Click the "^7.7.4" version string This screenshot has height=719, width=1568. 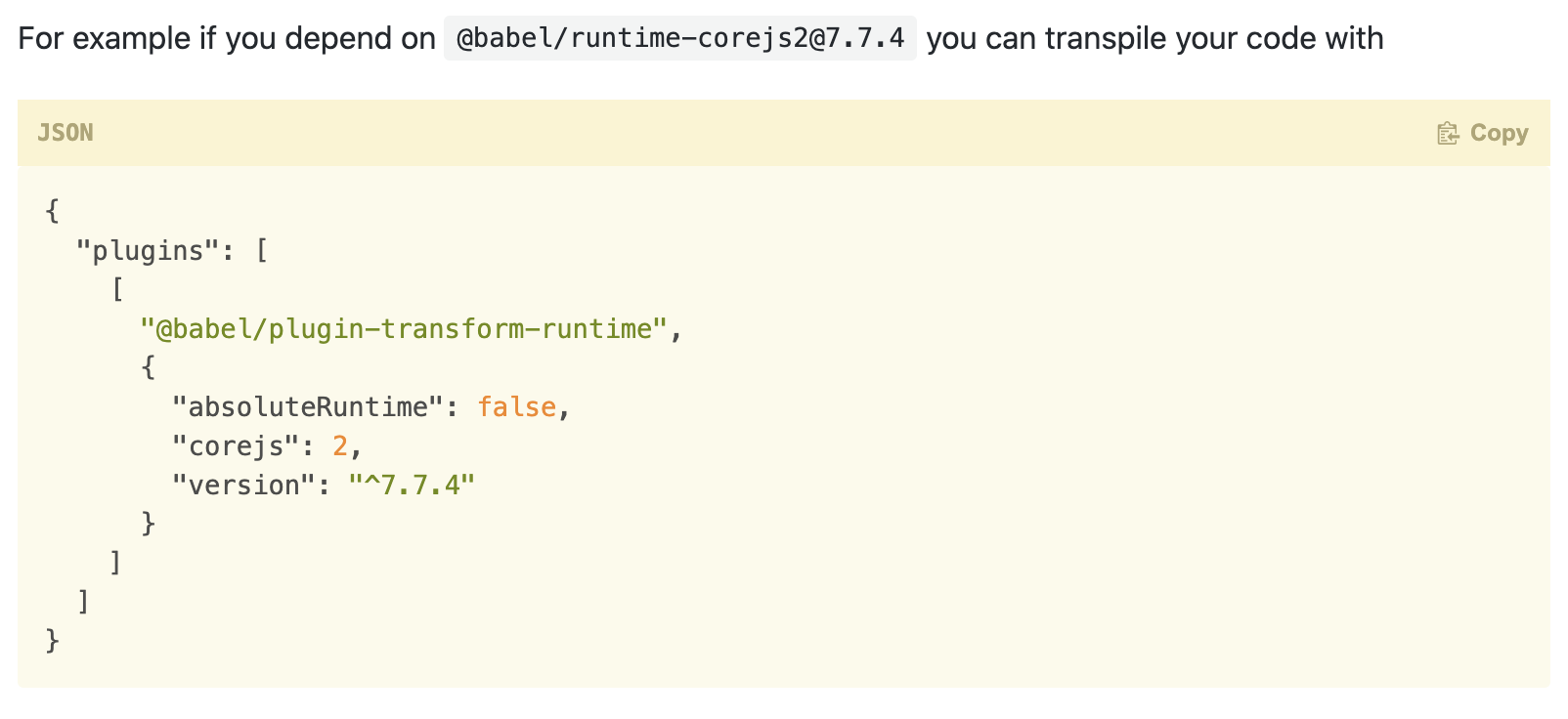(412, 486)
